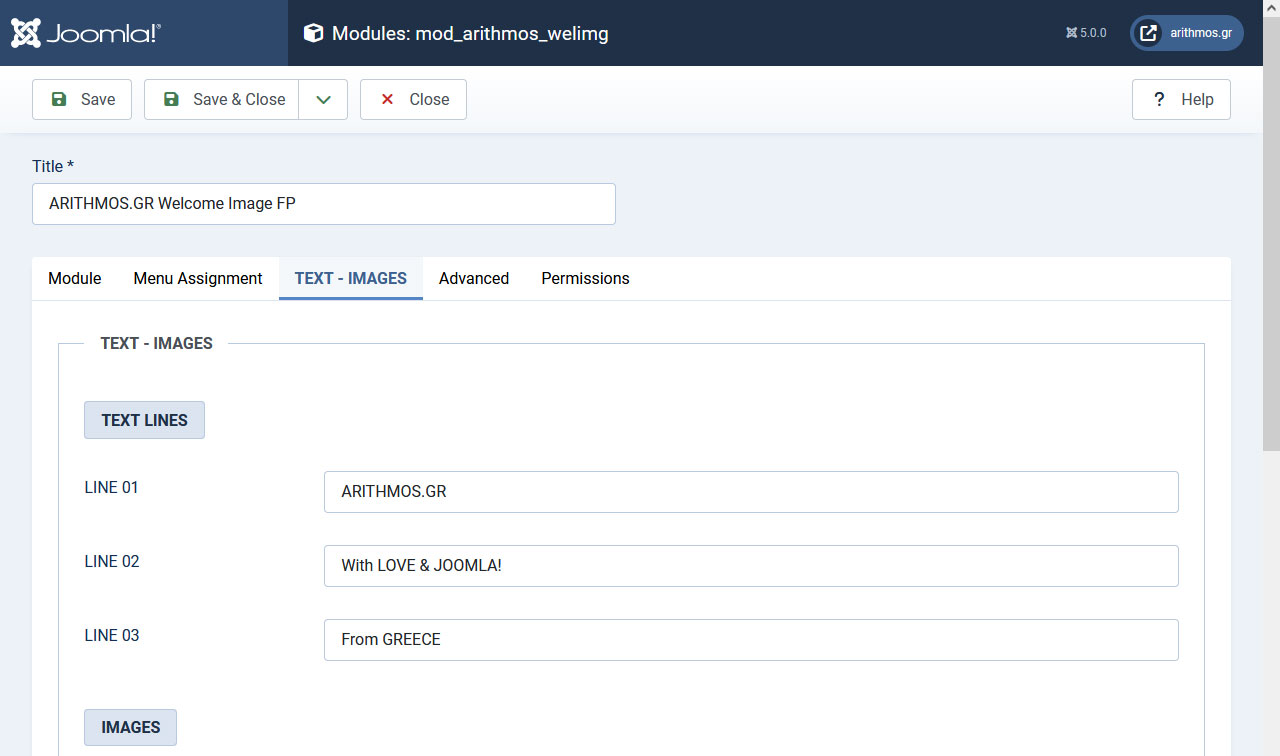This screenshot has width=1280, height=756.
Task: Click the scrollbar up arrow
Action: 1271,8
